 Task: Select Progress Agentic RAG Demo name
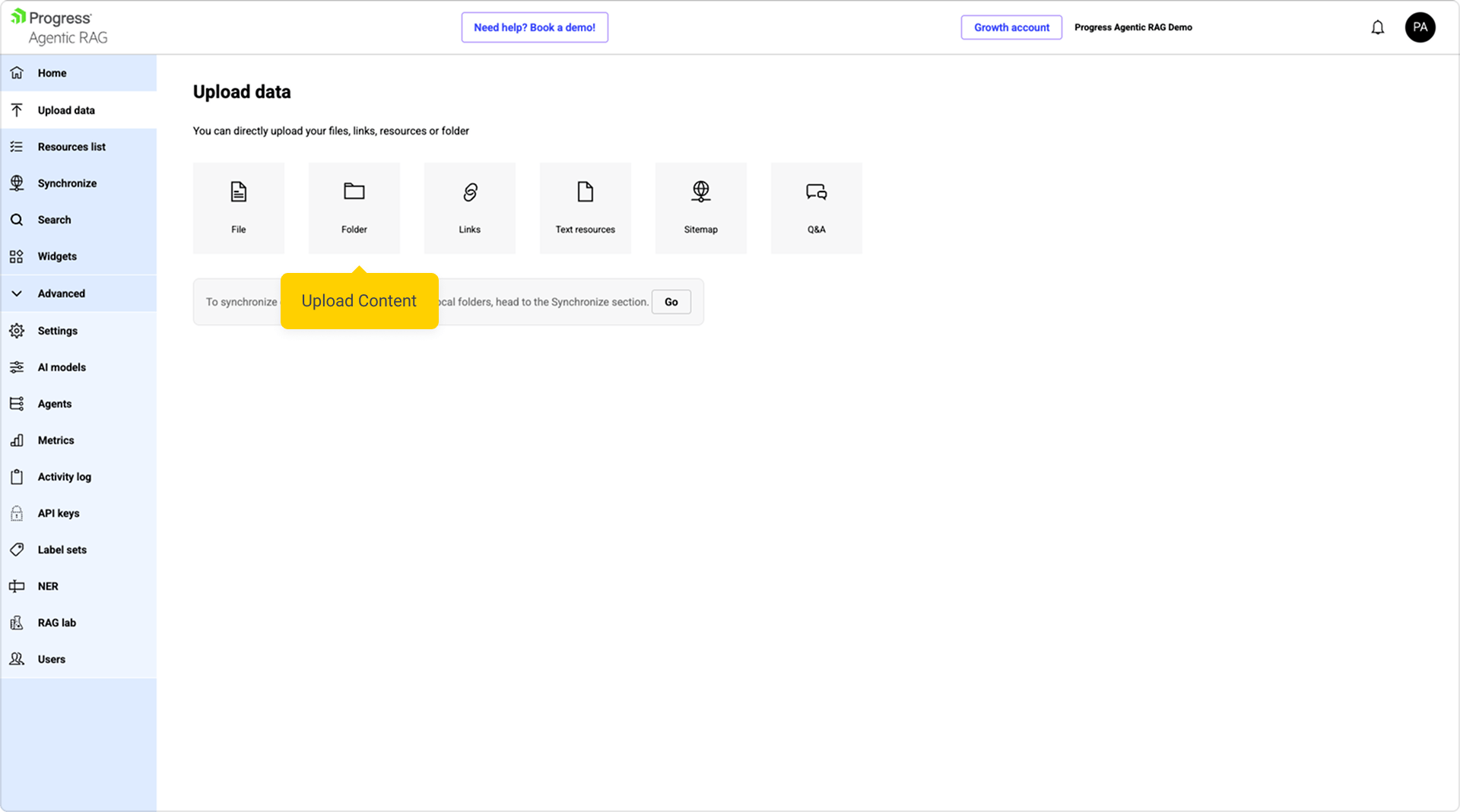click(x=1132, y=27)
